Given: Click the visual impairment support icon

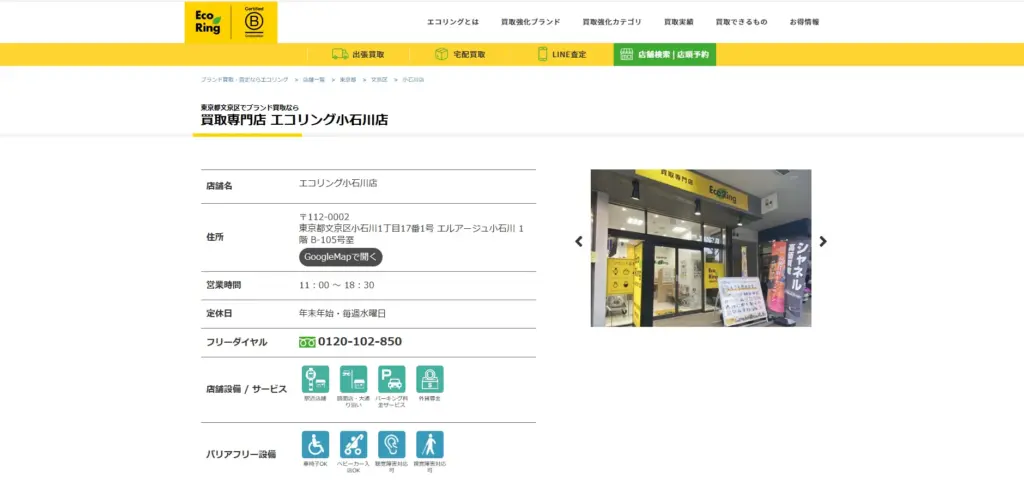Looking at the screenshot, I should pyautogui.click(x=430, y=444).
